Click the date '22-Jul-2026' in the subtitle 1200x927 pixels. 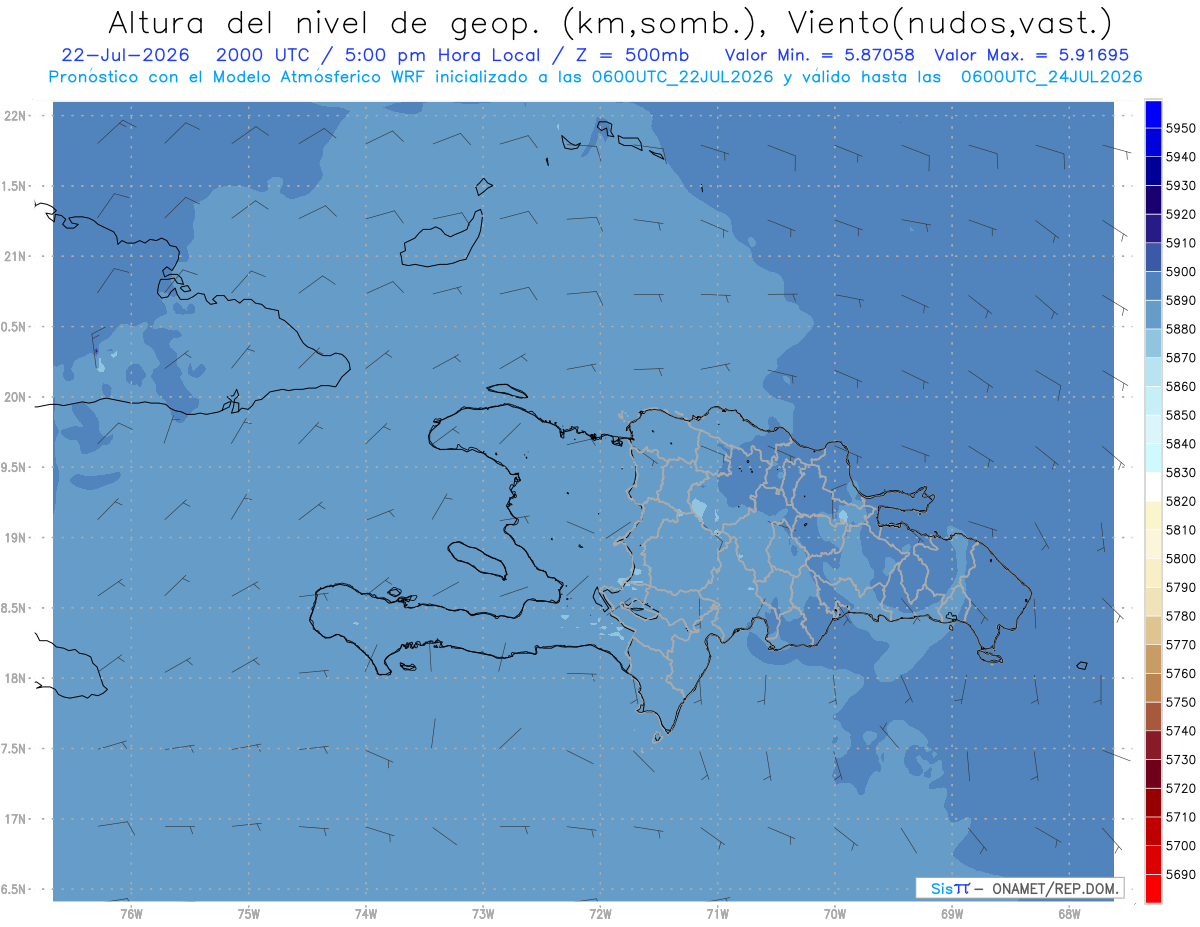click(x=126, y=55)
